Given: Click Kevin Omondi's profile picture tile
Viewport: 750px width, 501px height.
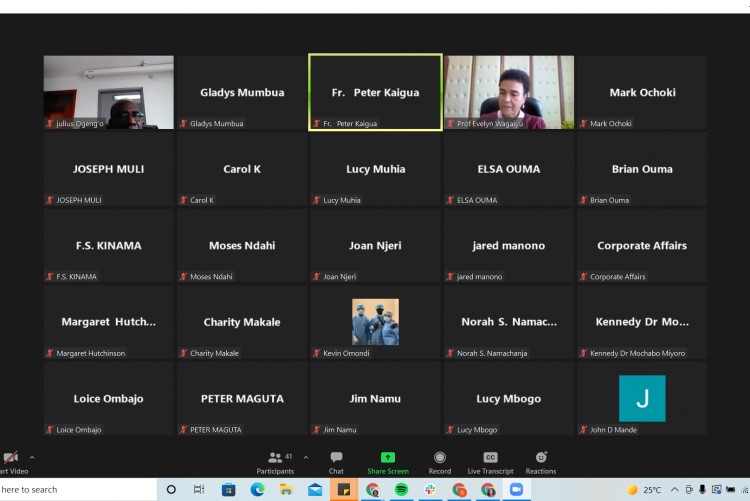Looking at the screenshot, I should [375, 322].
